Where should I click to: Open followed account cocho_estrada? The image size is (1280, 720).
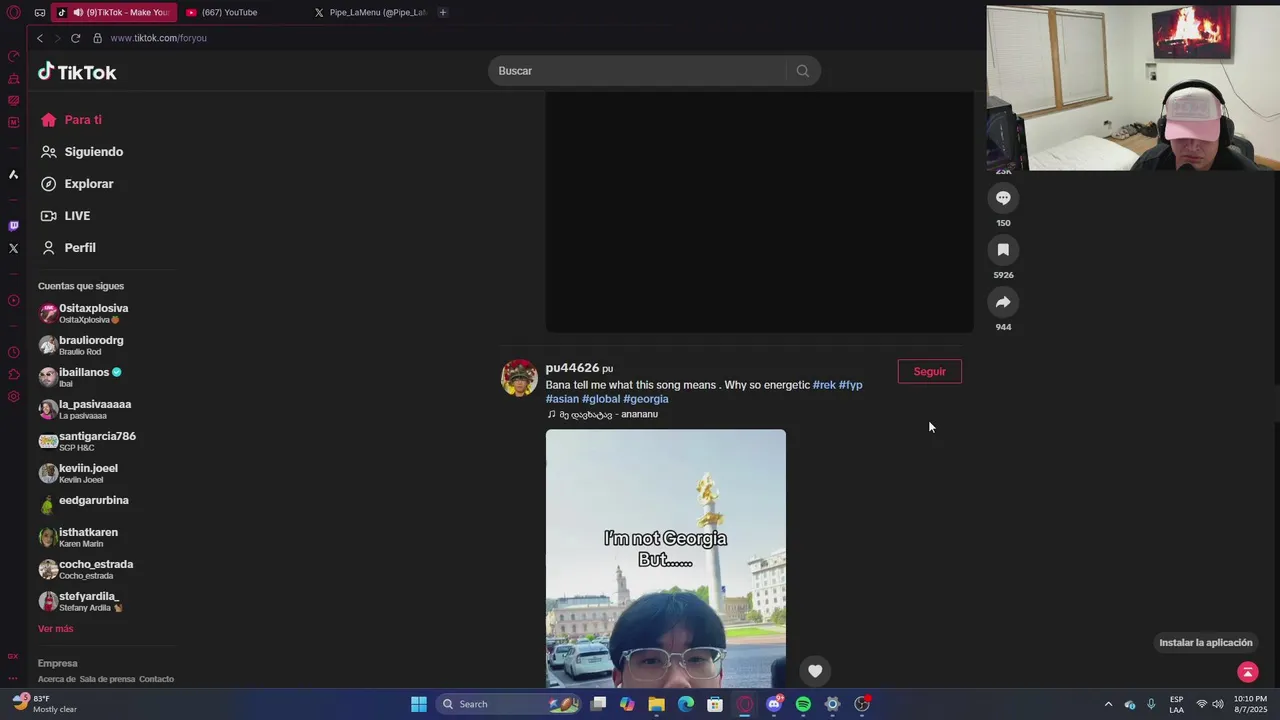tap(86, 569)
